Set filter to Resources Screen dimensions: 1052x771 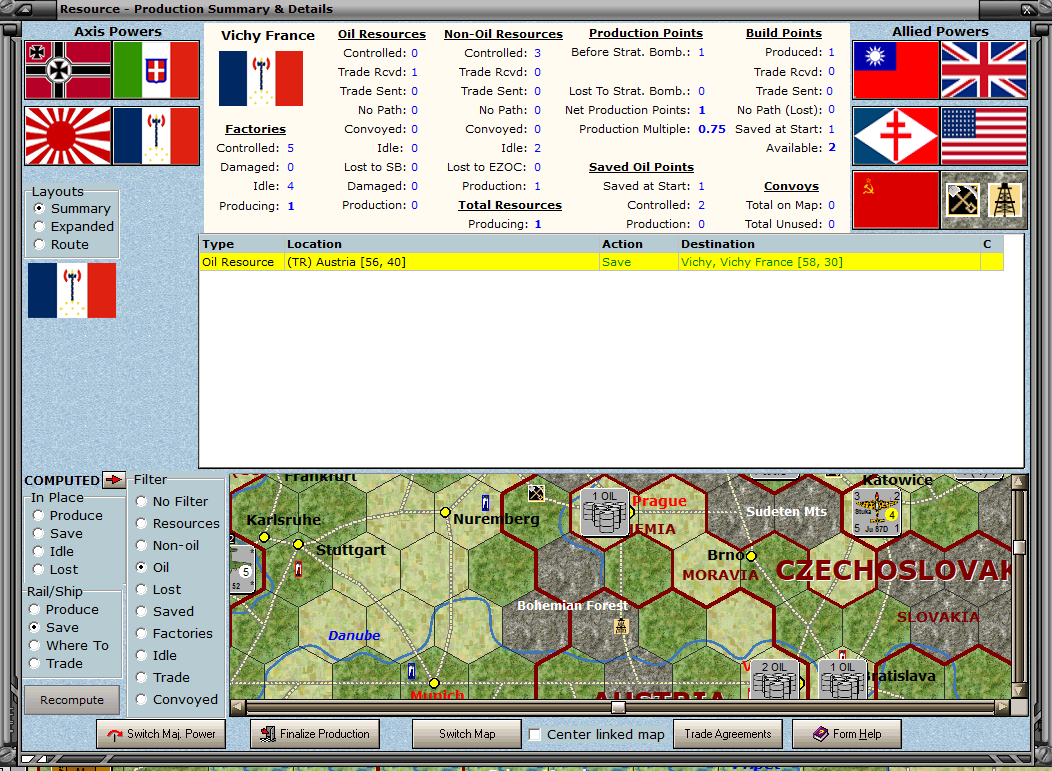click(142, 523)
